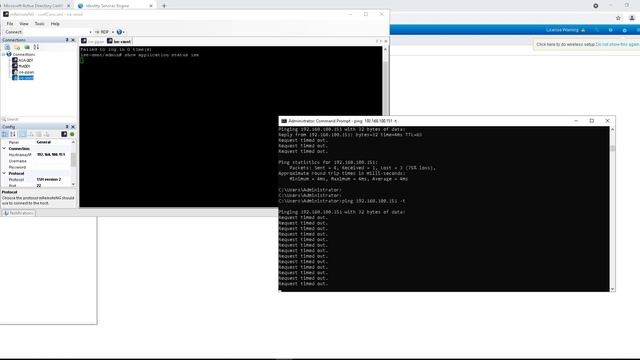The image size is (640, 360).
Task: Click the Command Prompt scroll up arrow
Action: [612, 129]
